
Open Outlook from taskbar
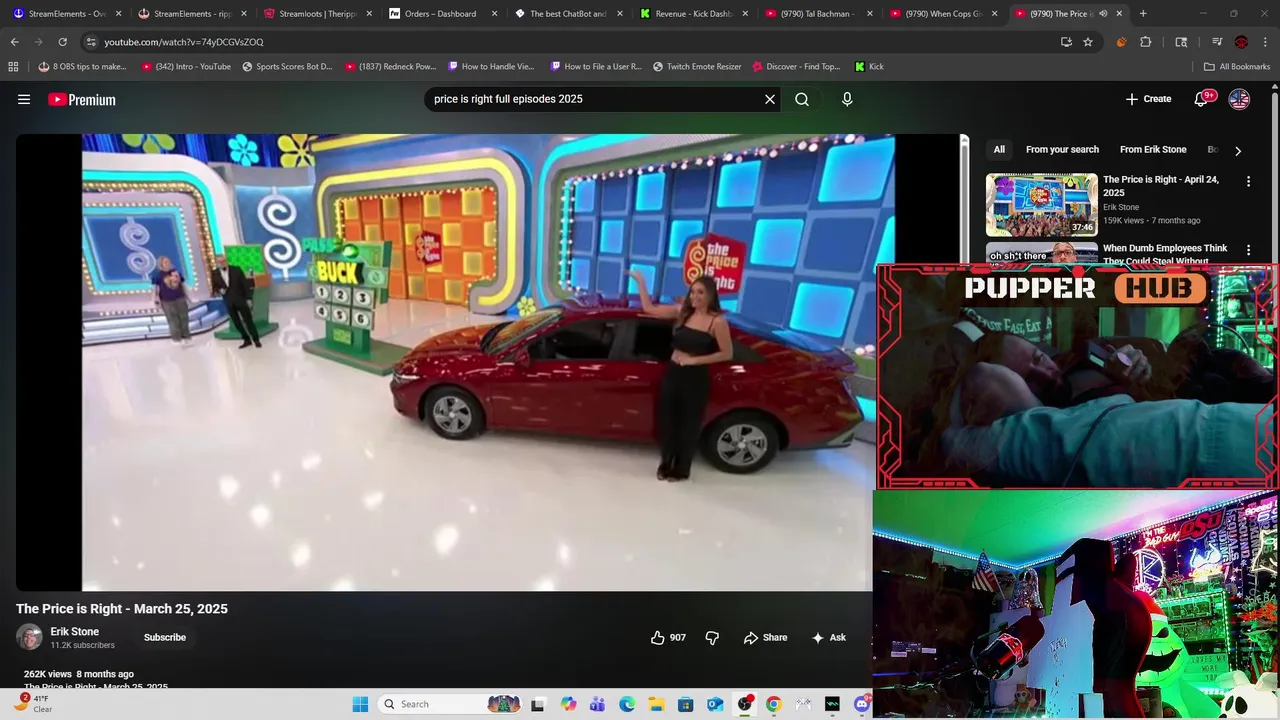pyautogui.click(x=715, y=704)
